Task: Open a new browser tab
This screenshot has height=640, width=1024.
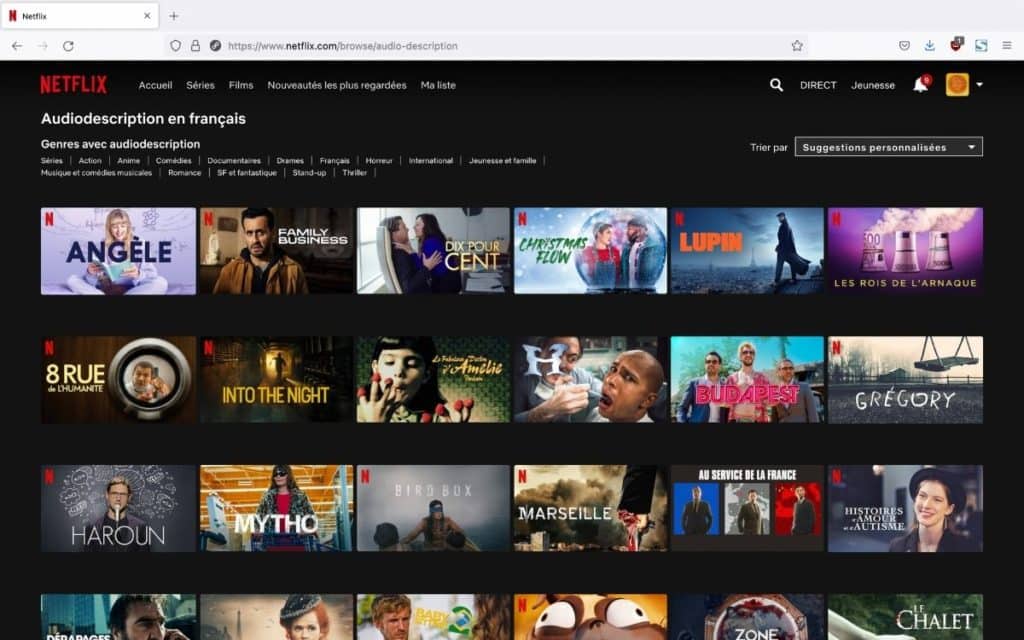Action: tap(174, 16)
